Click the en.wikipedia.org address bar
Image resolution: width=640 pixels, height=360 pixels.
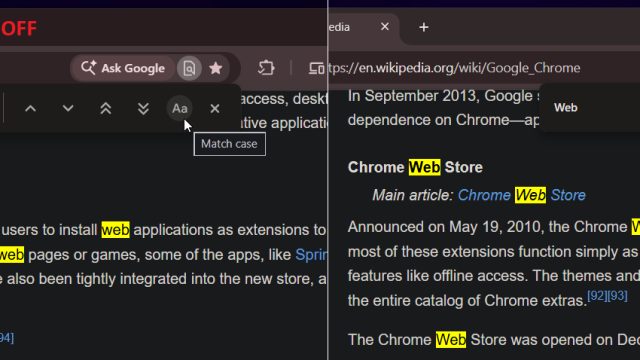[484, 68]
